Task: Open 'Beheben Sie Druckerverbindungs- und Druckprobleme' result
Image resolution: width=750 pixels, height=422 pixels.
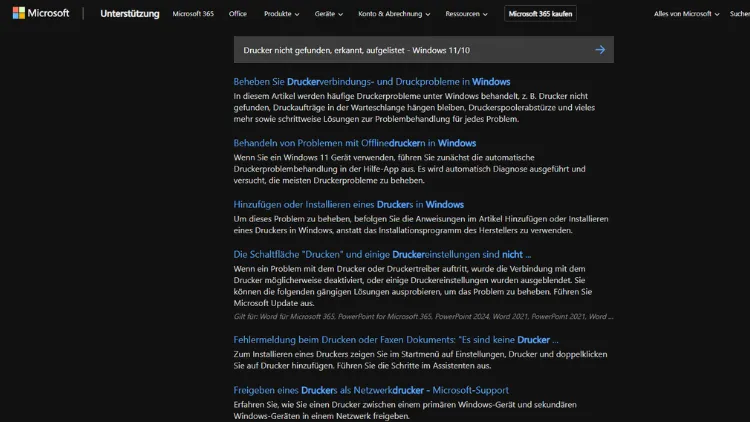Action: click(x=372, y=82)
